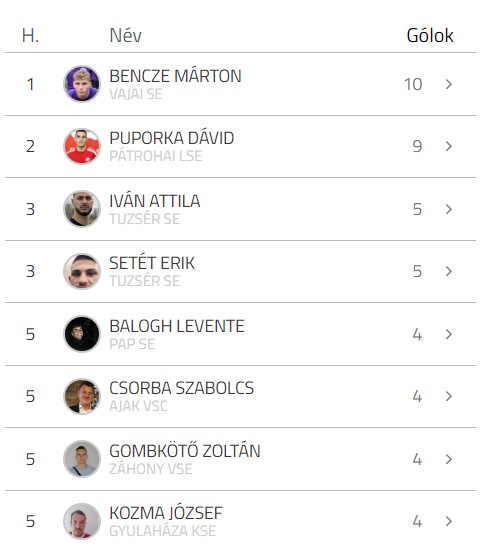Open Kozma József's avatar

coord(82,521)
